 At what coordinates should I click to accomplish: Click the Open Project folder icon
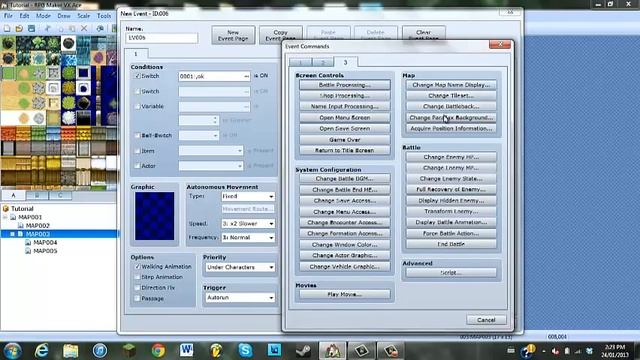19,28
